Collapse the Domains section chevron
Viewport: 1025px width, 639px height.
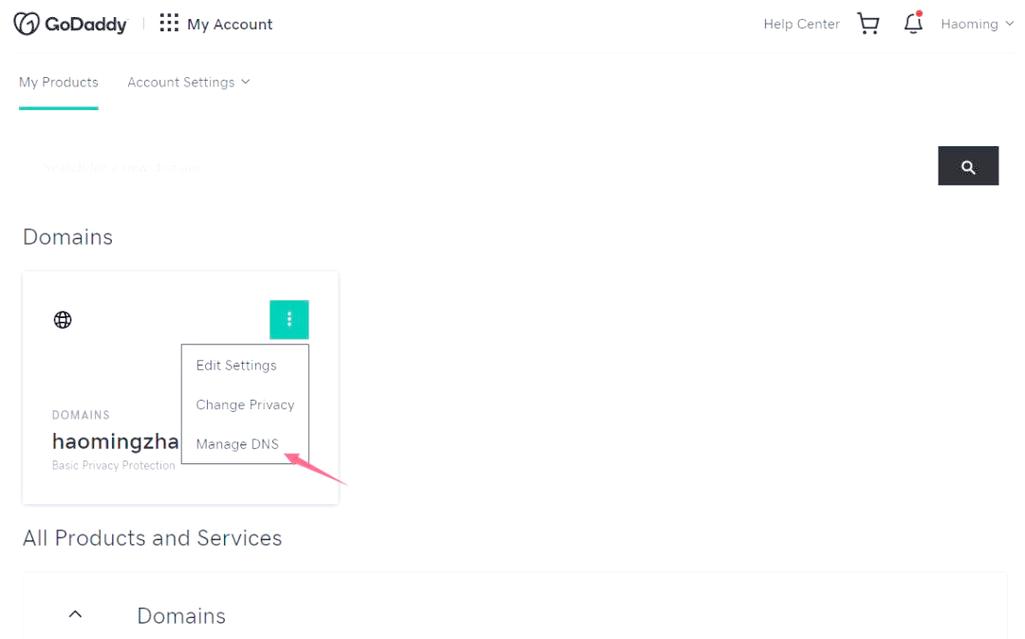pyautogui.click(x=75, y=614)
